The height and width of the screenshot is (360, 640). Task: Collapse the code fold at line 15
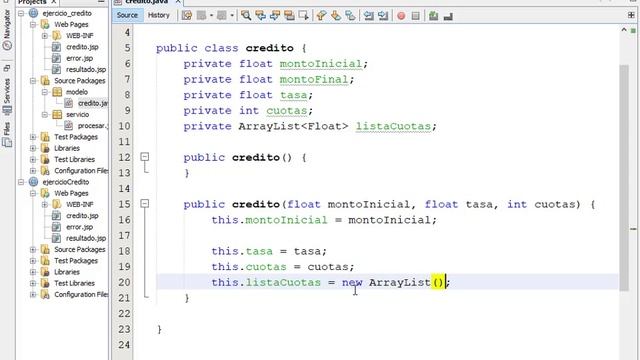pos(144,203)
